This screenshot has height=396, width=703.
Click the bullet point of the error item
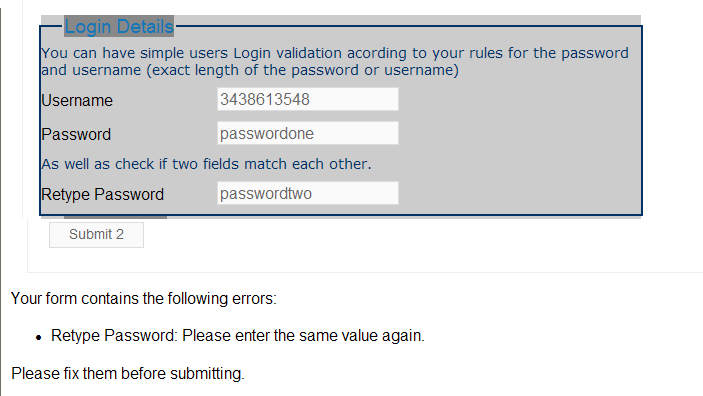[39, 337]
